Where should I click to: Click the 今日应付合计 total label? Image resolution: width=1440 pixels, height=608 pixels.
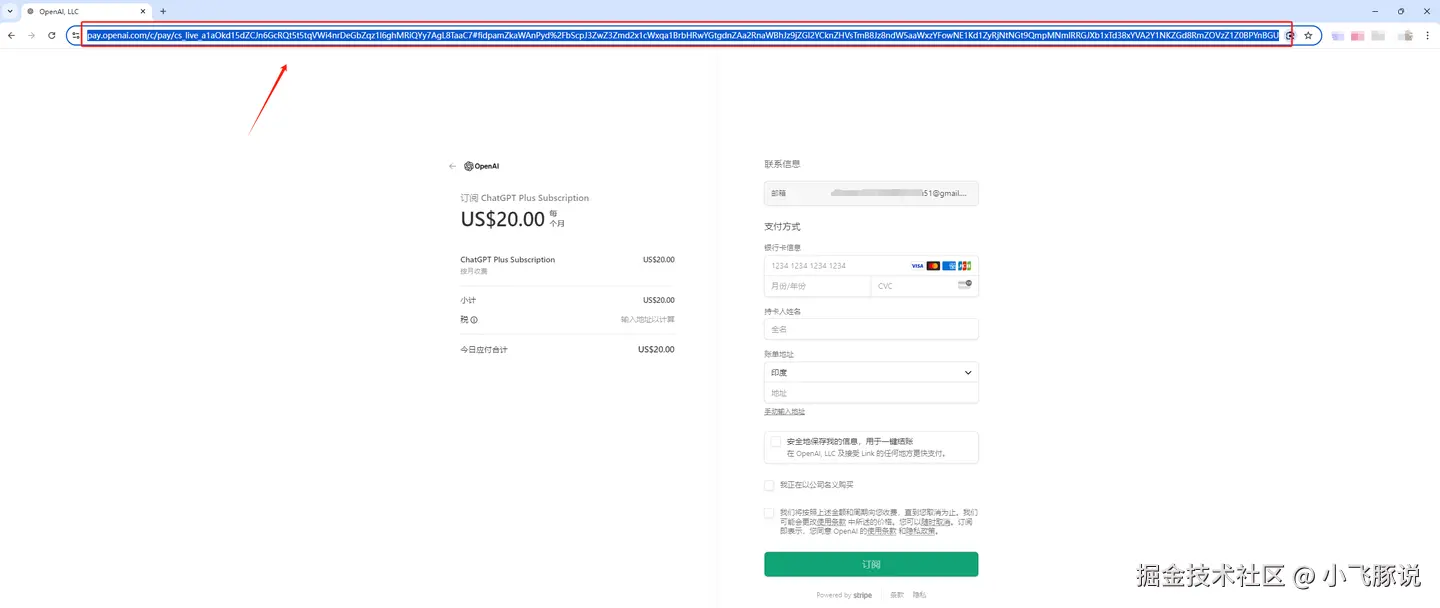pyautogui.click(x=484, y=350)
